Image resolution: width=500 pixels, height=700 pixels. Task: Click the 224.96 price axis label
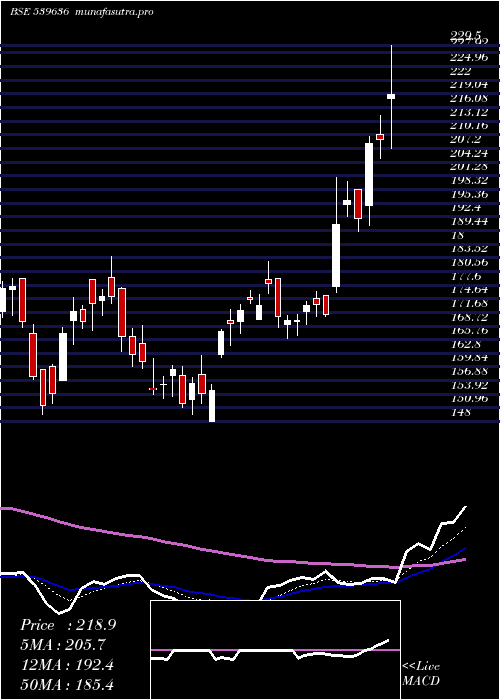coord(470,57)
